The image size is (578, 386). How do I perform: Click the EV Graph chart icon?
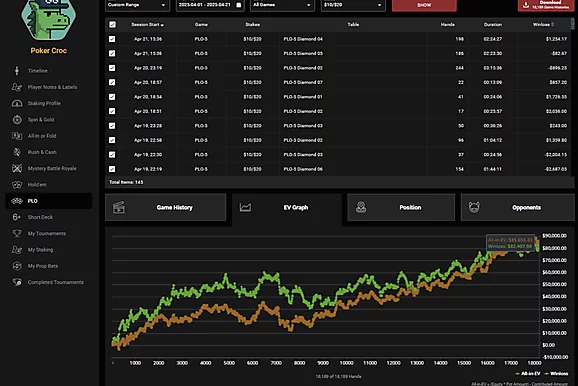click(x=245, y=208)
